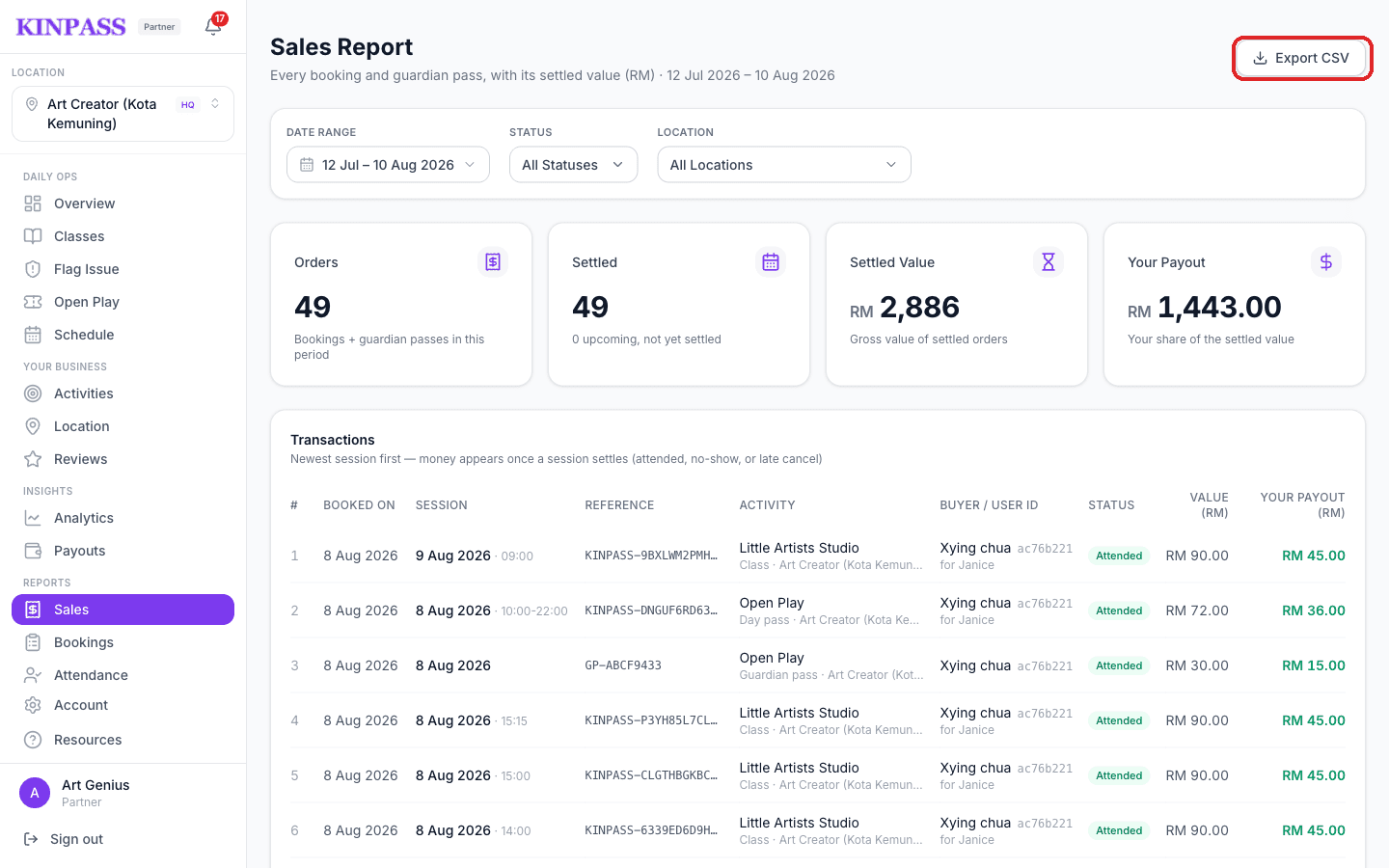The image size is (1389, 868).
Task: Sort by the BOOKED ON column header
Action: [359, 505]
